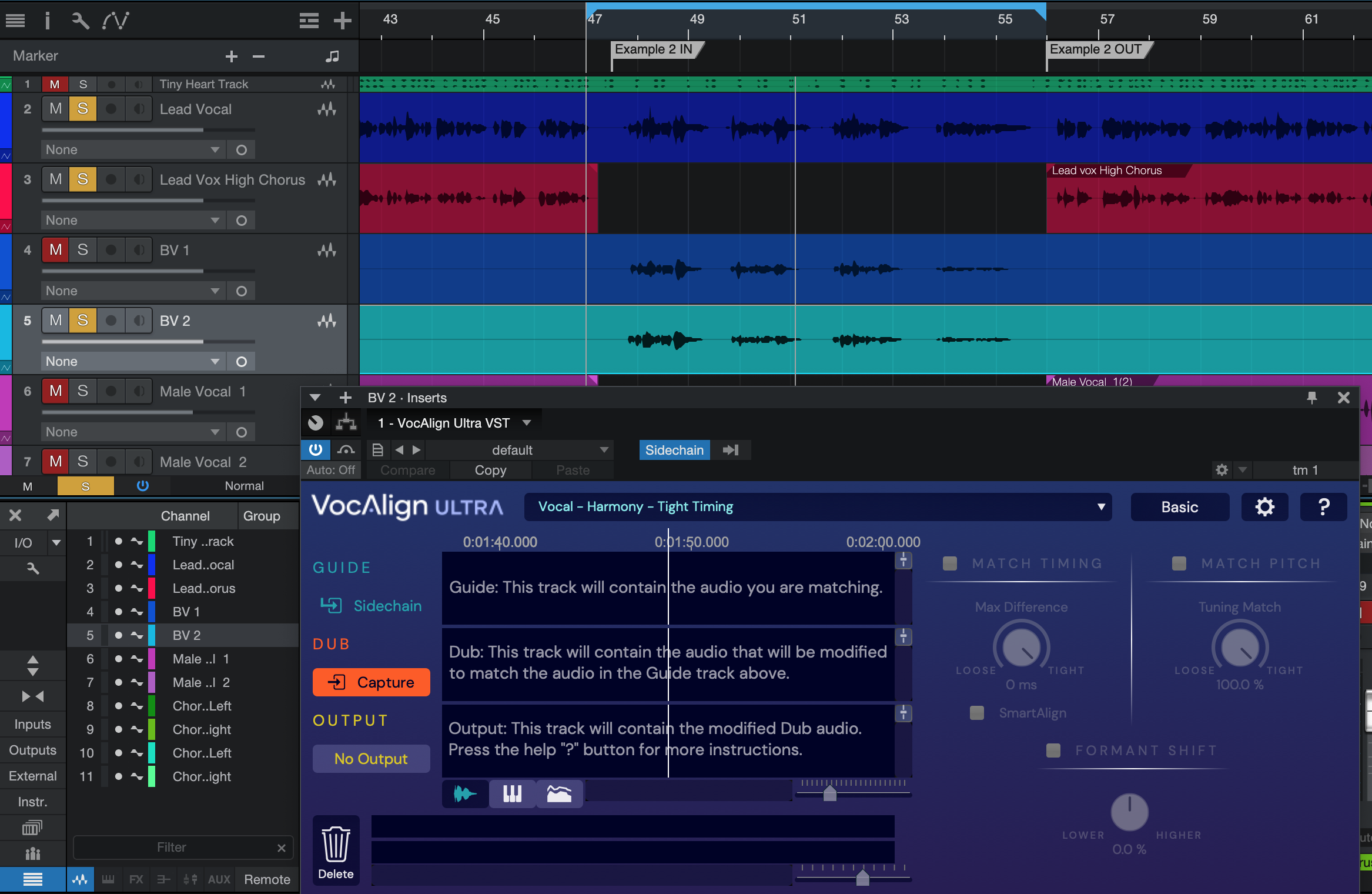Enable the SmartAlign checkbox
Screen dimensions: 1372x894
point(976,713)
